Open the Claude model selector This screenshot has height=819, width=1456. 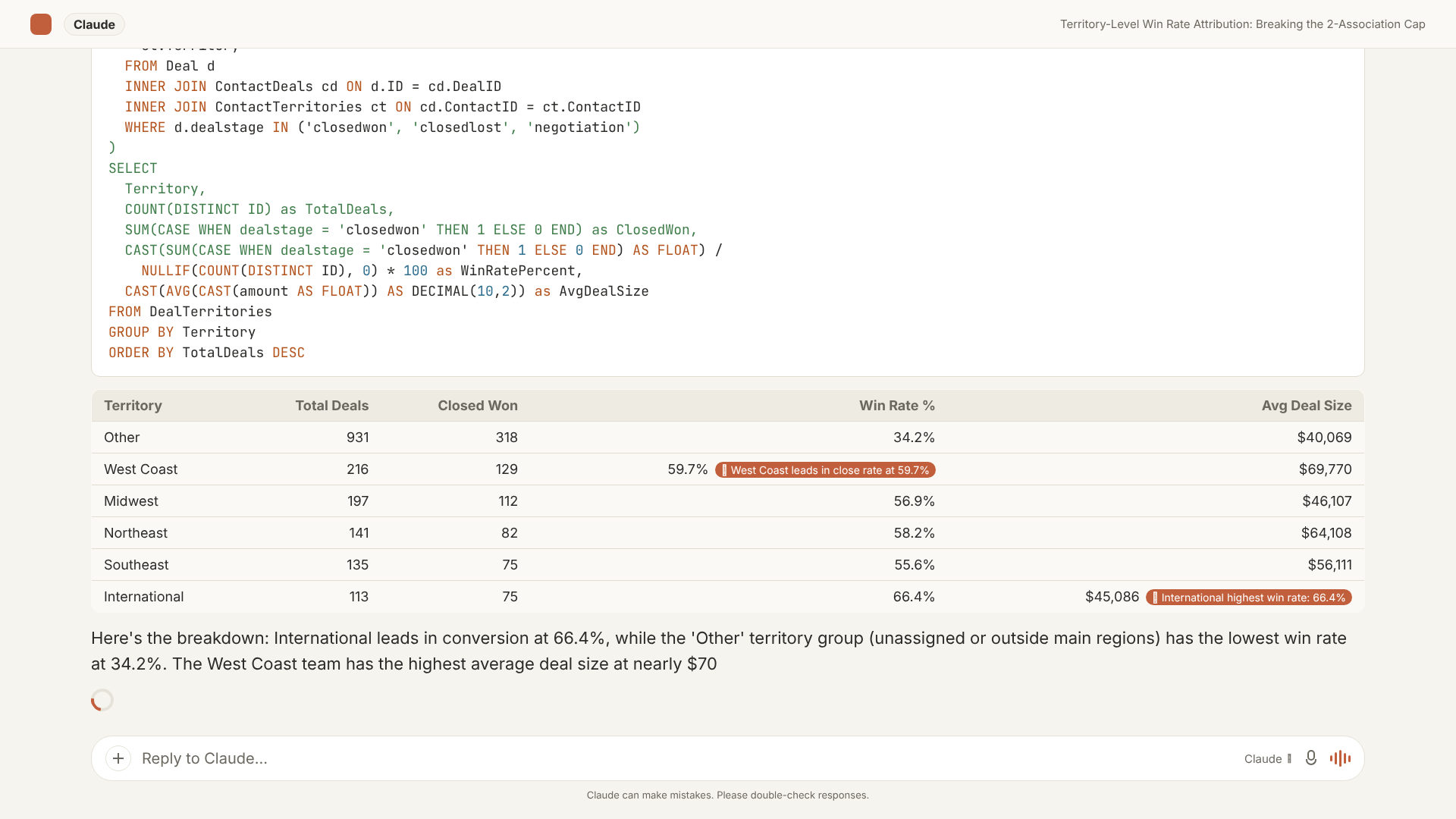tap(1268, 758)
